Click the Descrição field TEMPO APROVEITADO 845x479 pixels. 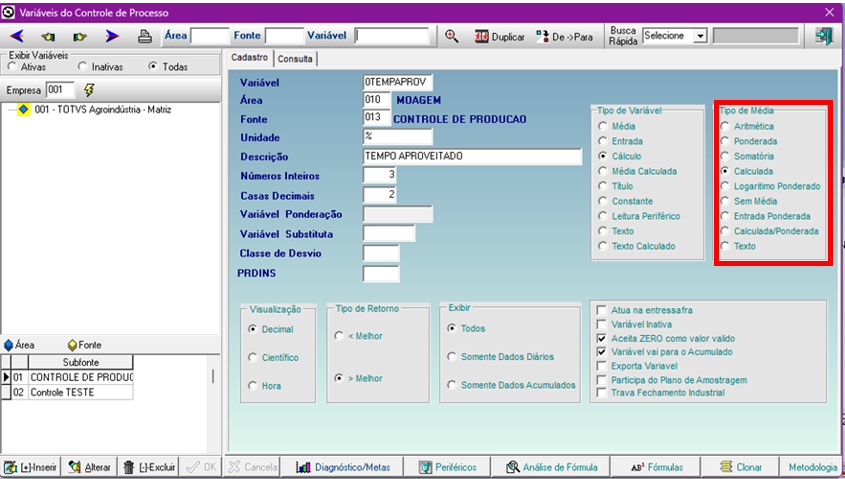(x=473, y=156)
